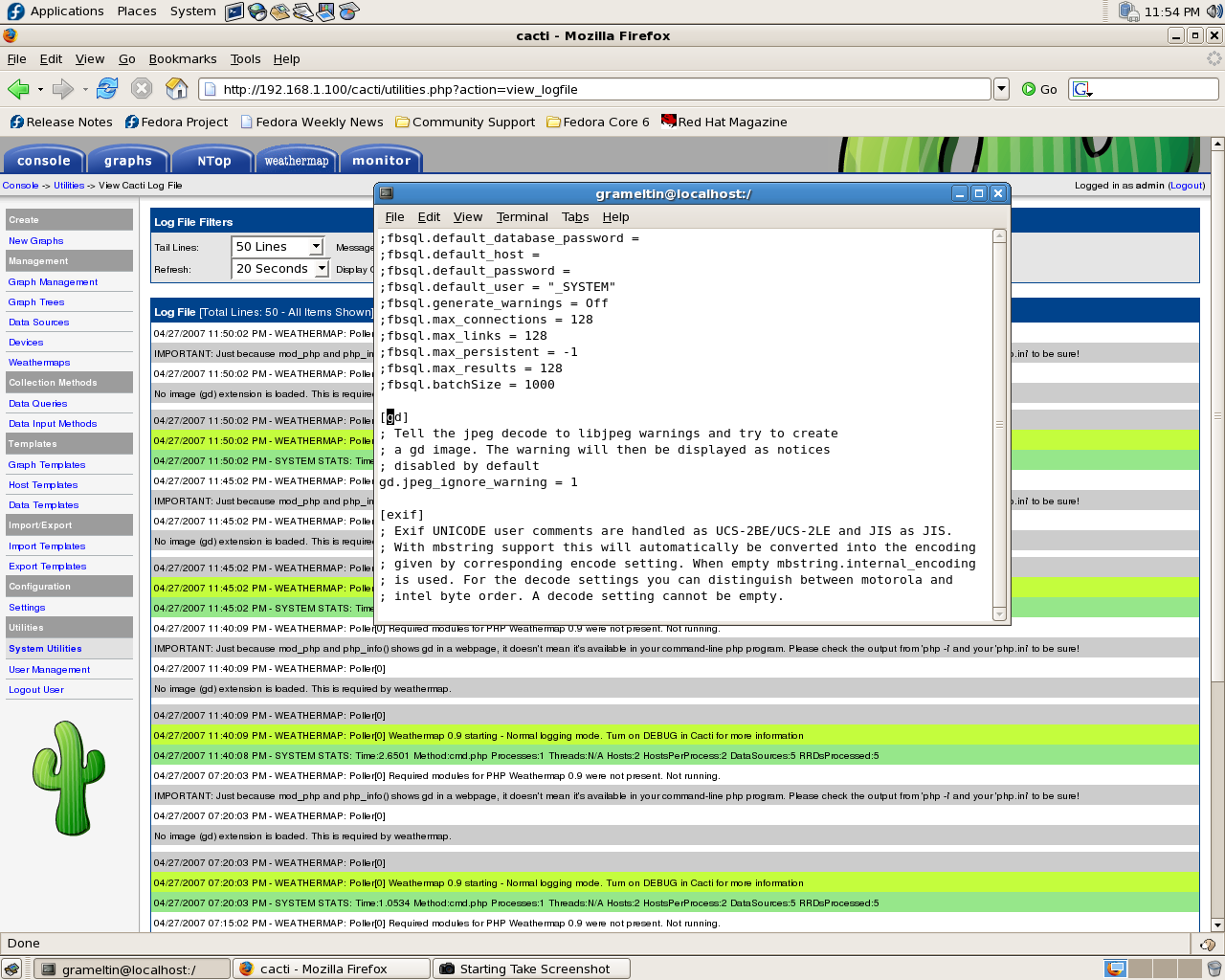Open Community Support bookmark folder
This screenshot has width=1225, height=980.
coord(465,122)
